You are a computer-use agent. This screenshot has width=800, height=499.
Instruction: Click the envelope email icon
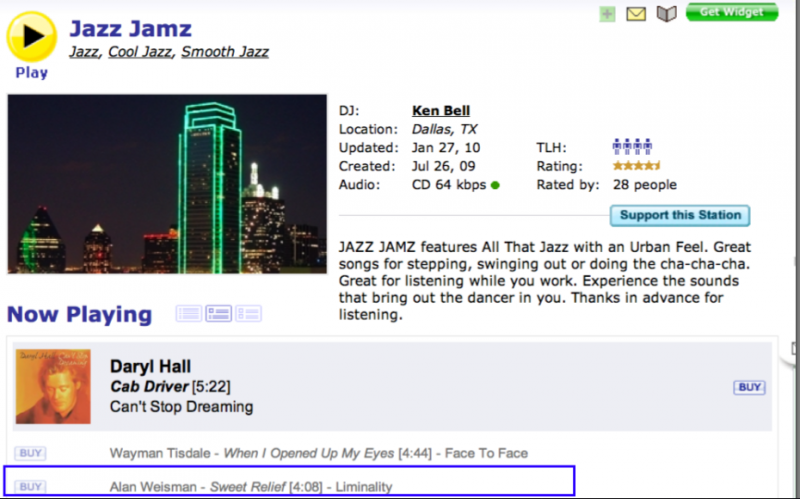[636, 14]
